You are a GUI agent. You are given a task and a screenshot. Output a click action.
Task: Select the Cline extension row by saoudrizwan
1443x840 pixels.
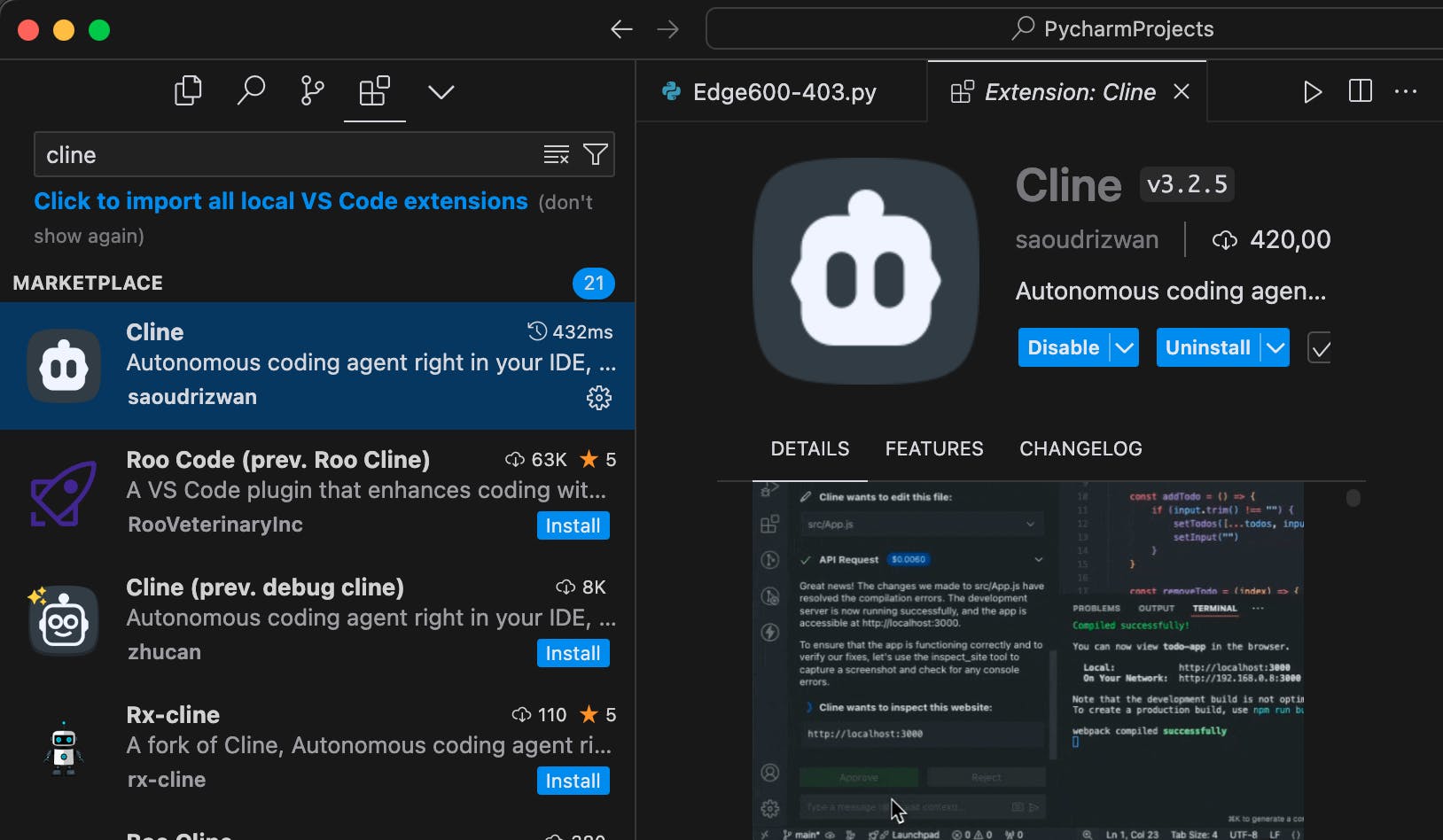point(317,366)
